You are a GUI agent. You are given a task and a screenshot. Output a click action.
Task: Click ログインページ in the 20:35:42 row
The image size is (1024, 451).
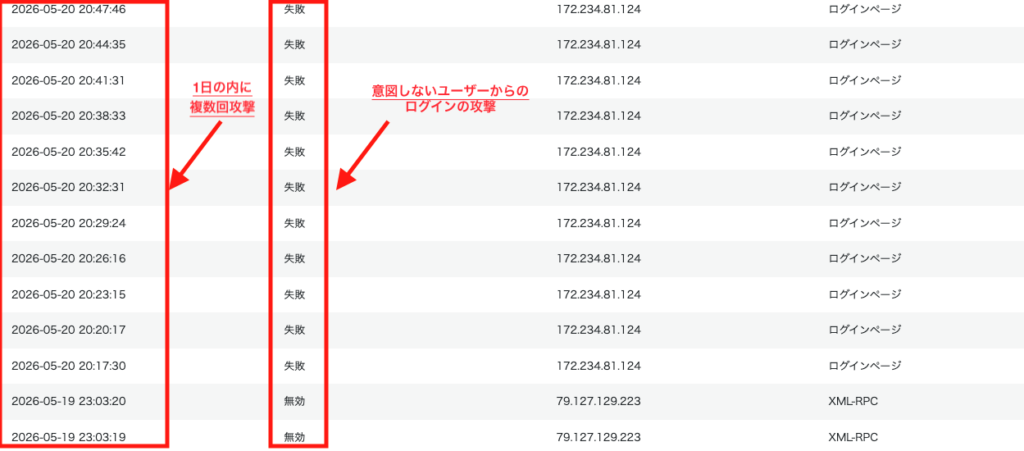(865, 151)
